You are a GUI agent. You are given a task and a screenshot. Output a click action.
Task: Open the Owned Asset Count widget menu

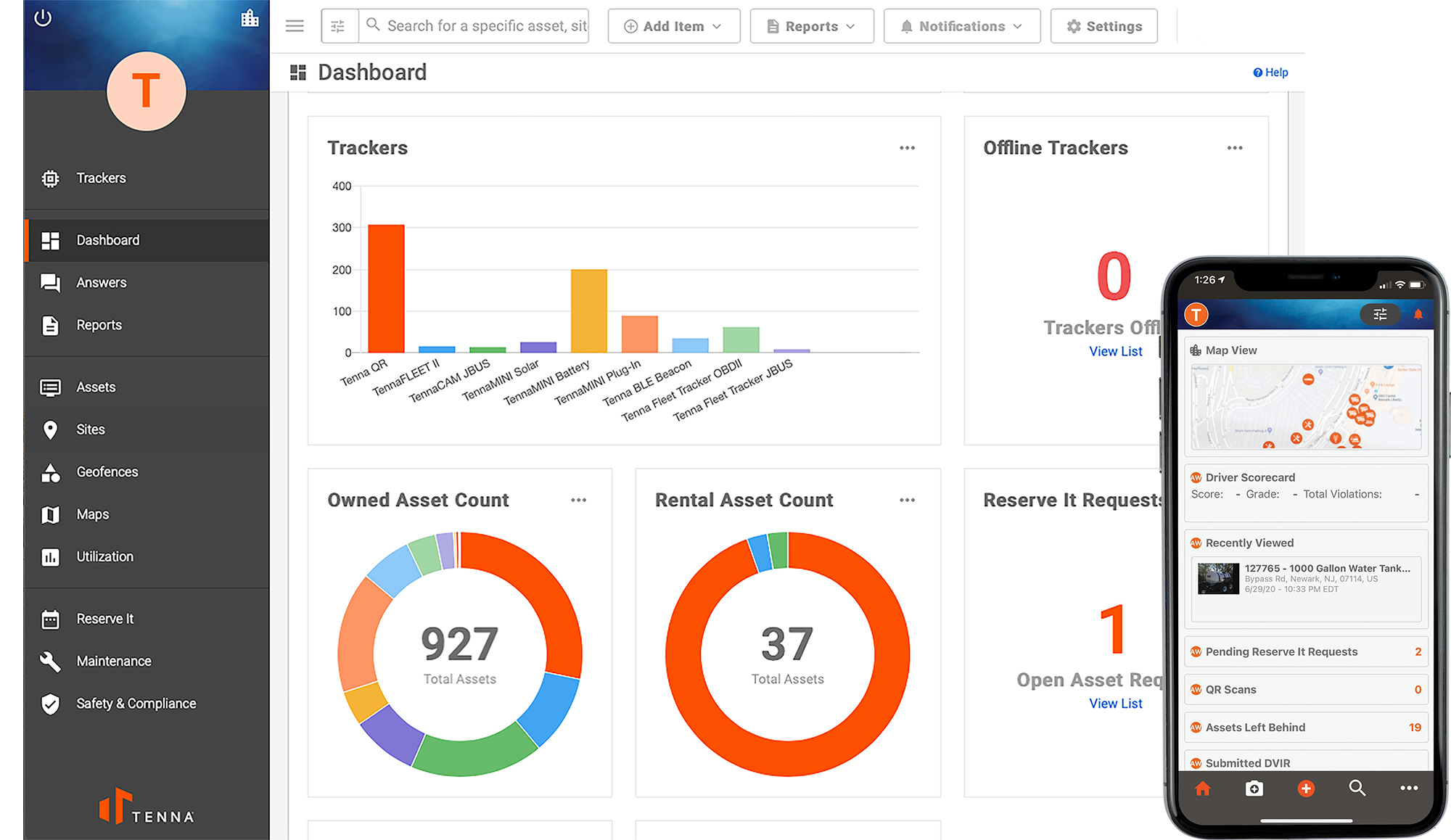click(x=578, y=500)
